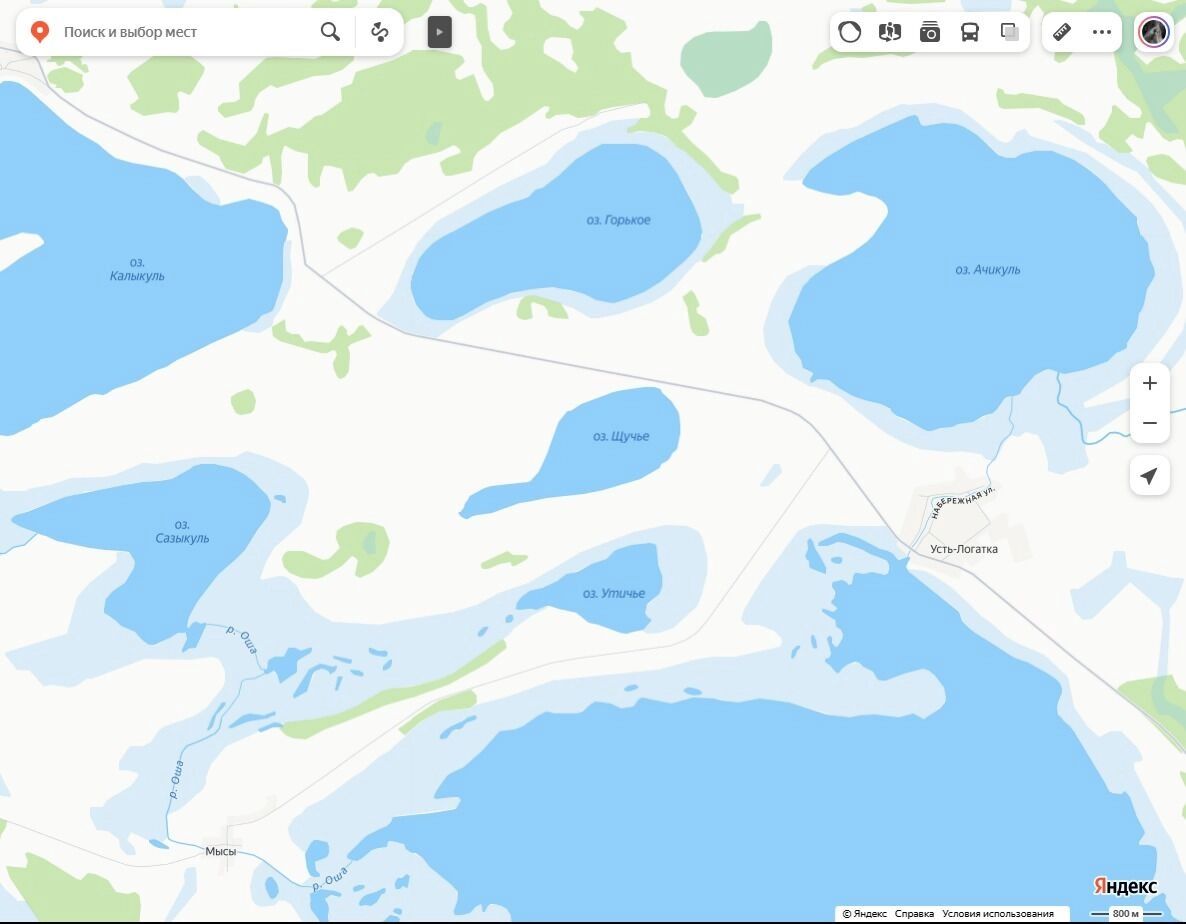Open the Справка help link
This screenshot has height=924, width=1186.
[x=914, y=914]
